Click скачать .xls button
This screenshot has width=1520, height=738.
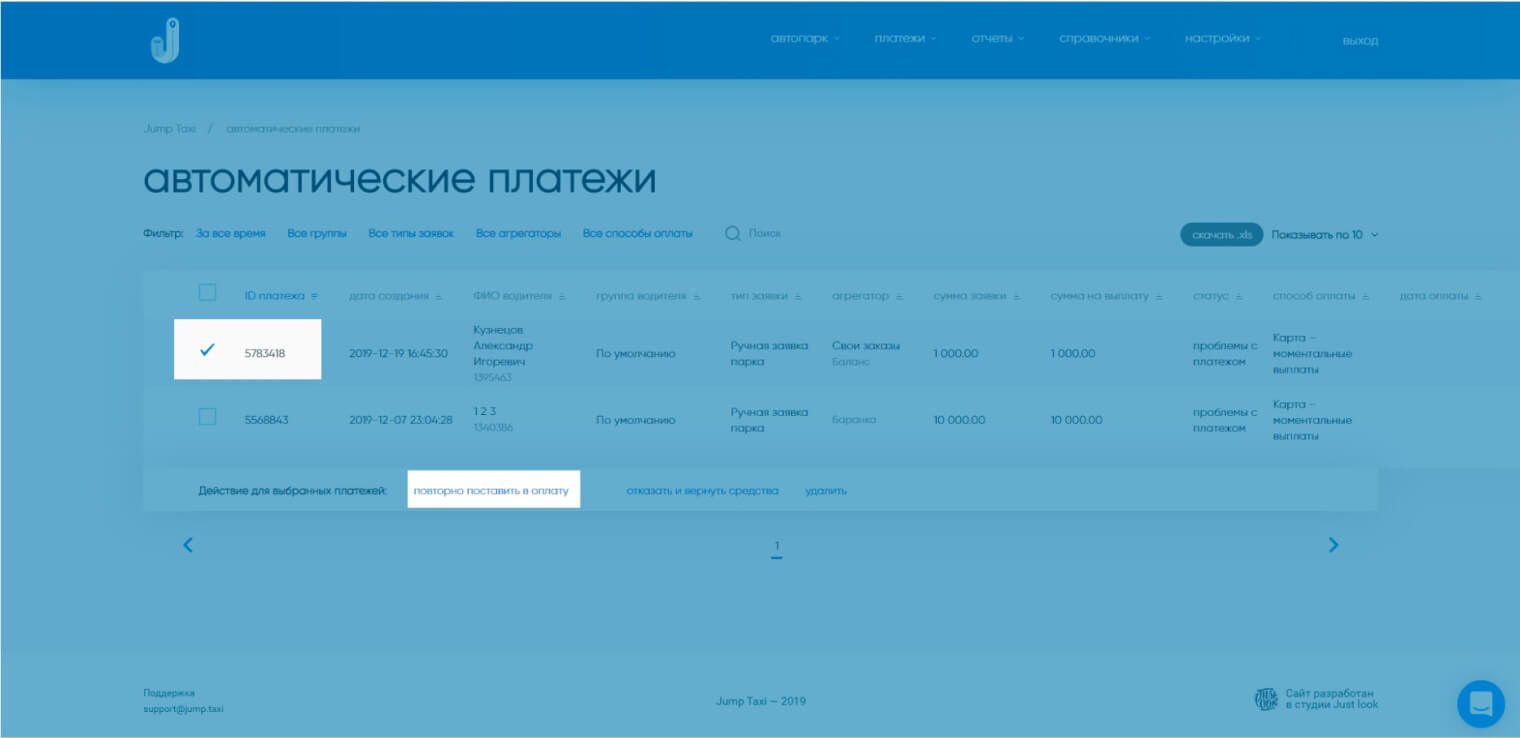[x=1221, y=234]
